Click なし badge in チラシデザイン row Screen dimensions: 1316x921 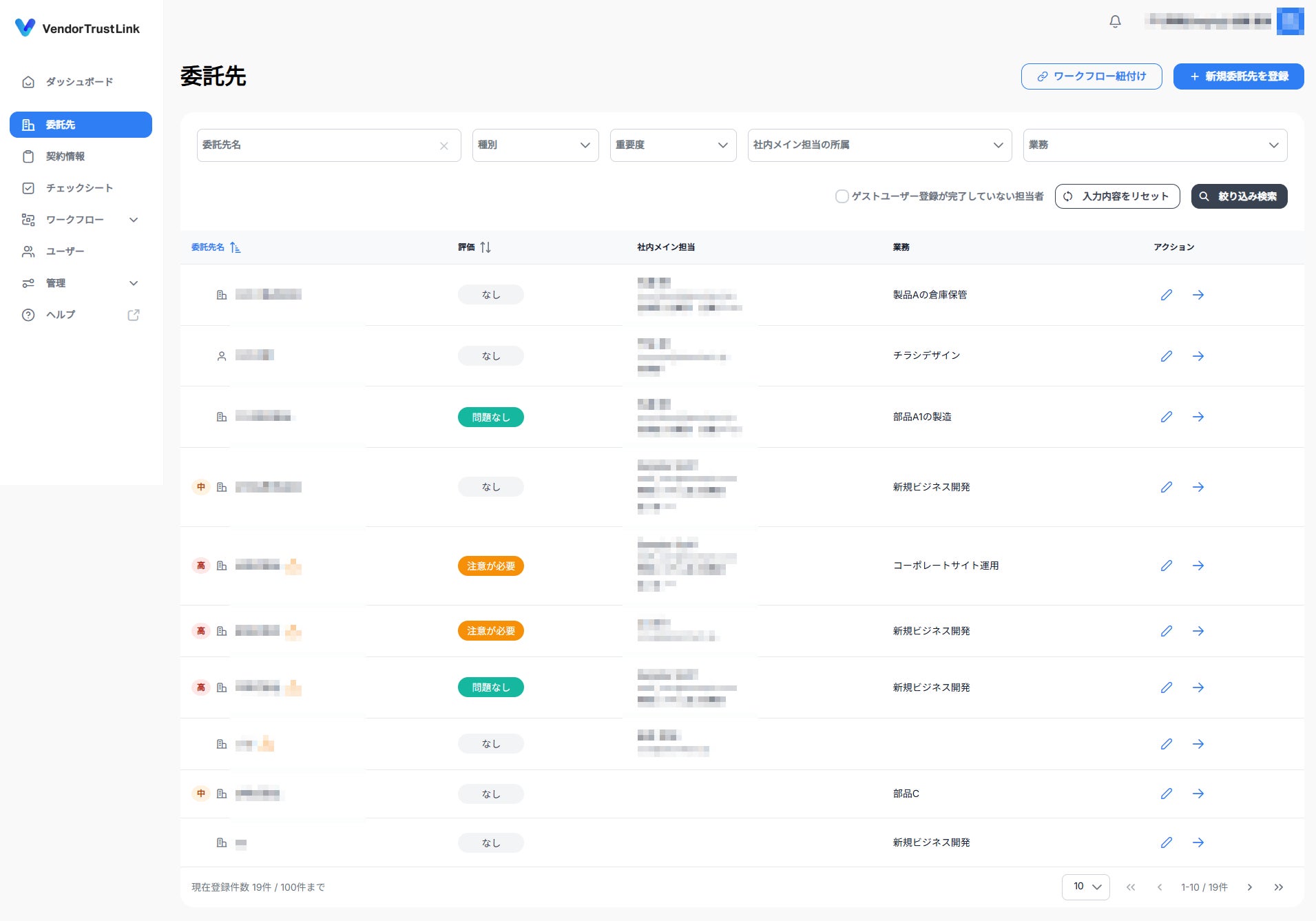491,356
